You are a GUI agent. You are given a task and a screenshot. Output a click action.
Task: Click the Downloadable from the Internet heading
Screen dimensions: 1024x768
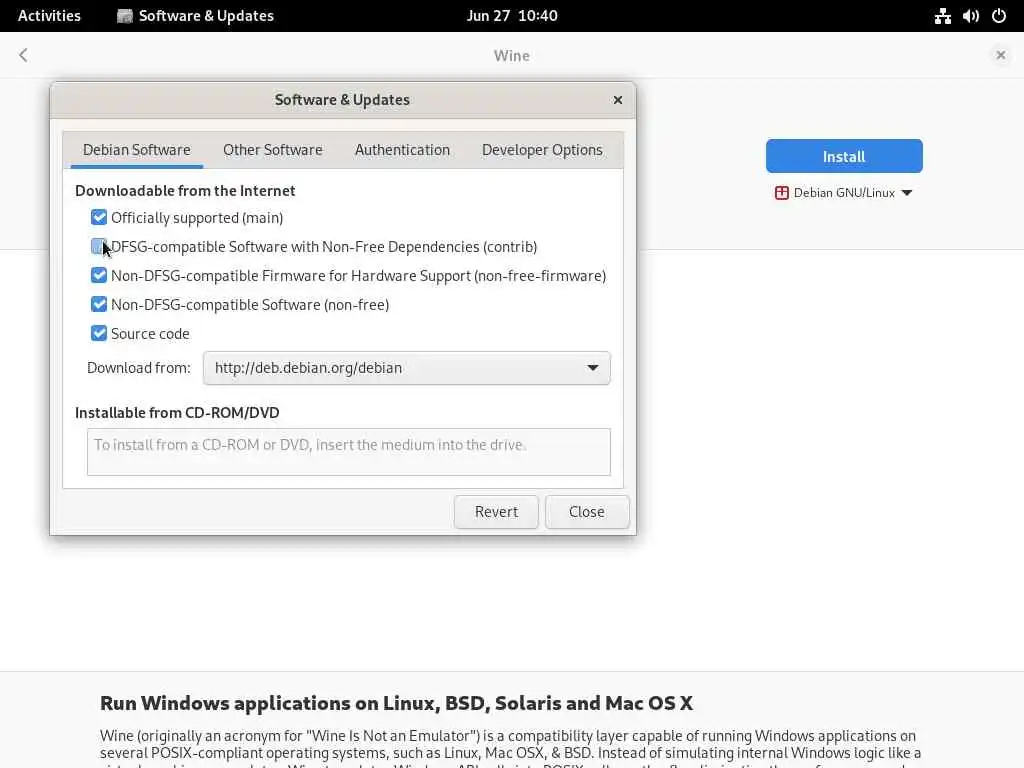[x=185, y=191]
